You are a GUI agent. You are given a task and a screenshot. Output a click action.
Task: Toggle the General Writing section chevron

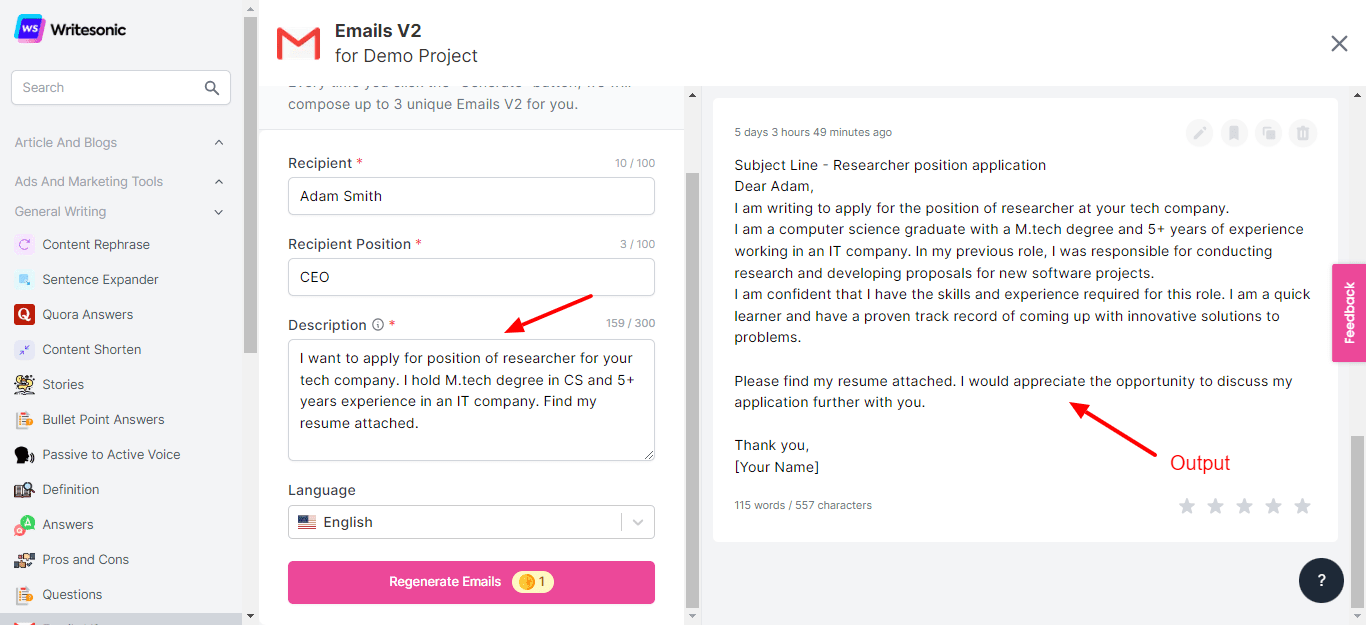(x=219, y=212)
